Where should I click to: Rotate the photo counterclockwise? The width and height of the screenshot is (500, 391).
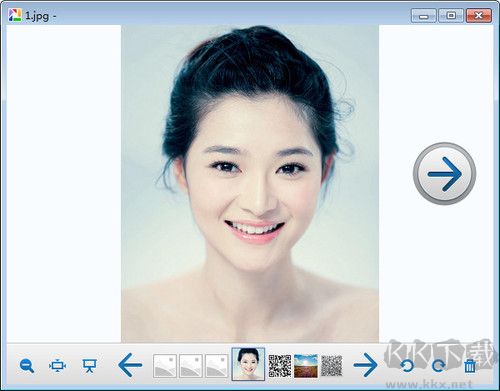(407, 366)
